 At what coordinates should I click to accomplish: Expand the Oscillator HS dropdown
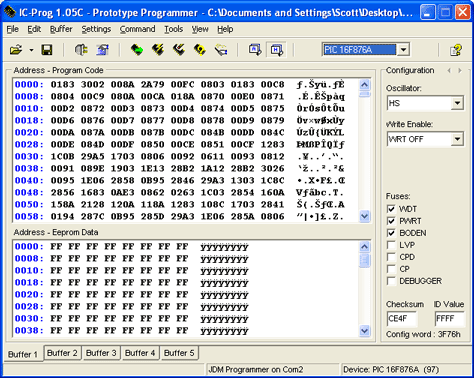pyautogui.click(x=457, y=103)
